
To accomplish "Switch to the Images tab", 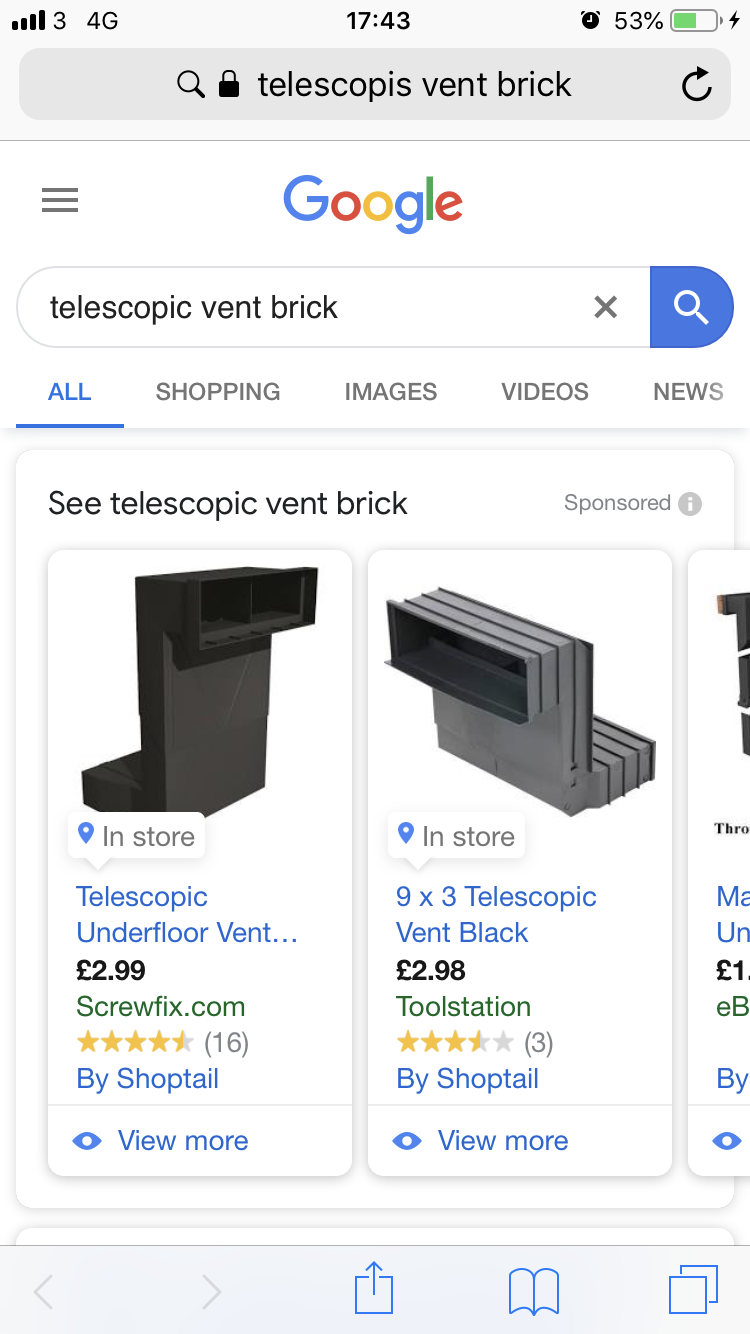I will 390,392.
